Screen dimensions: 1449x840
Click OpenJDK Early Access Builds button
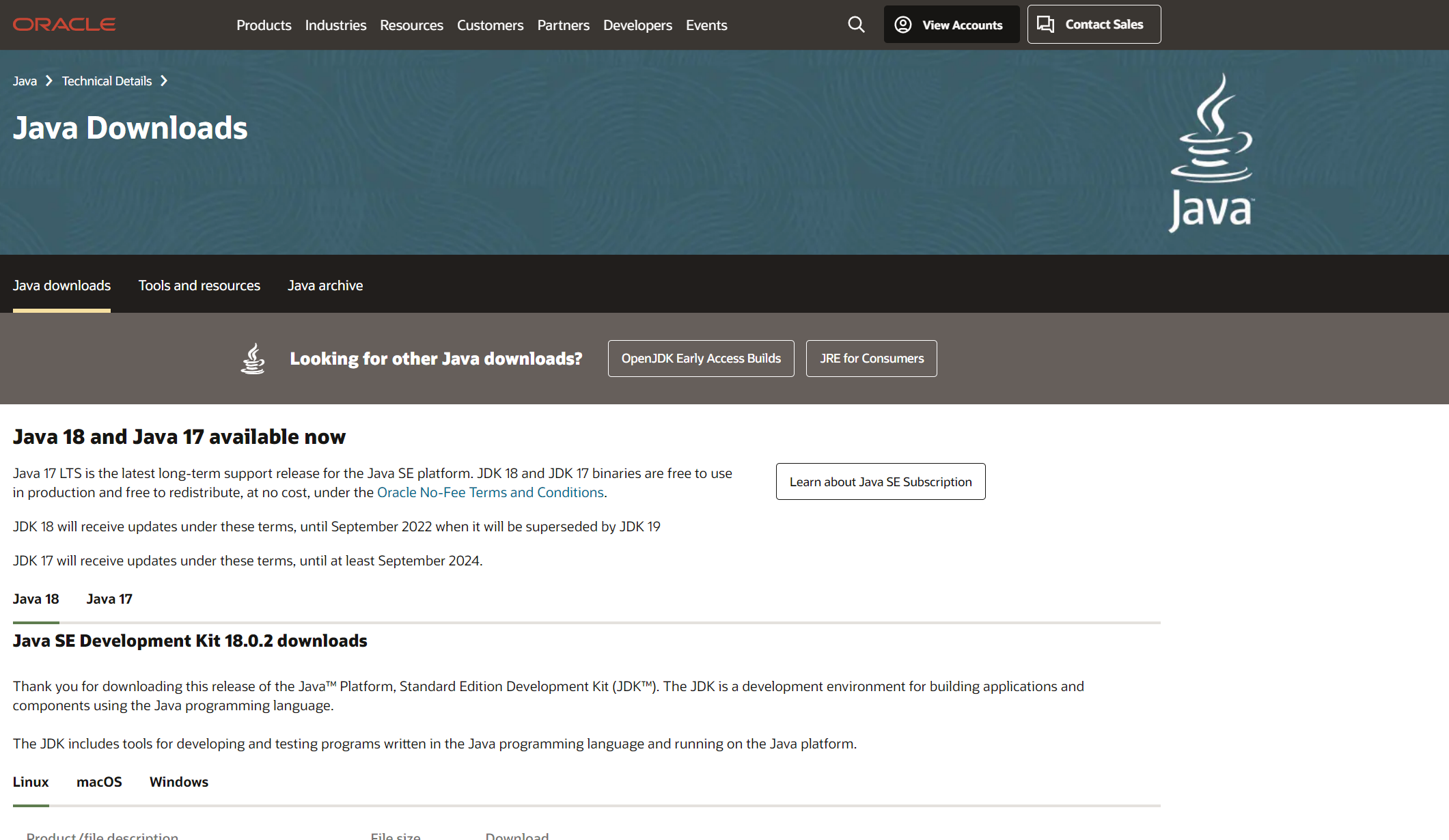tap(701, 359)
